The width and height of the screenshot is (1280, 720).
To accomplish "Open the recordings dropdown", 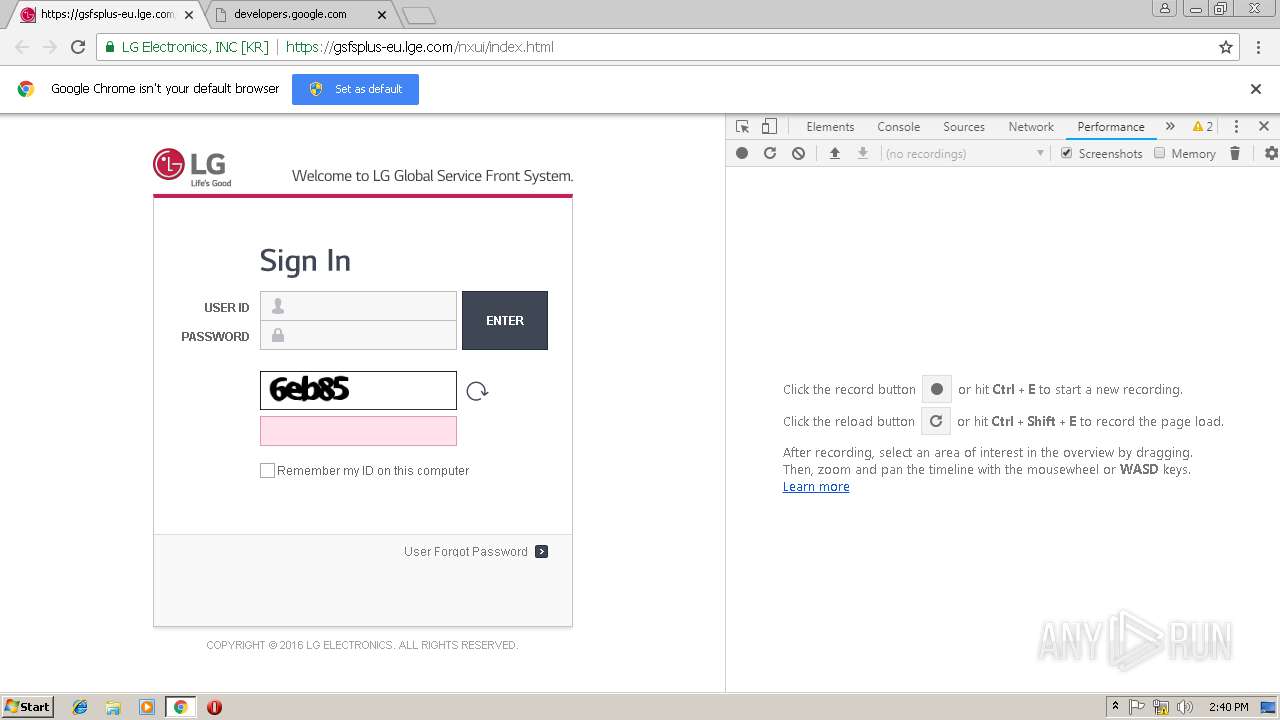I will [964, 153].
